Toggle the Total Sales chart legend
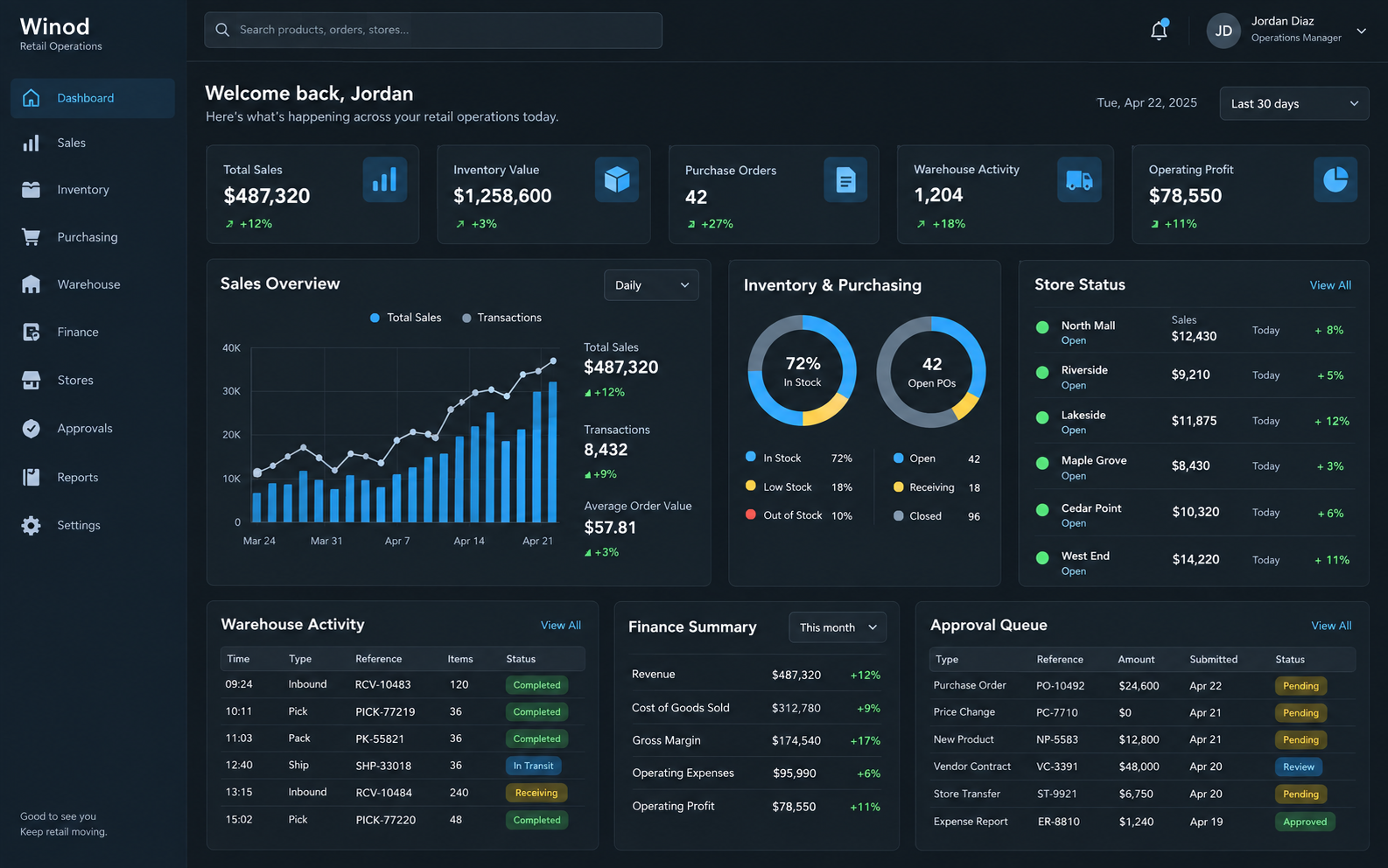1388x868 pixels. [405, 318]
